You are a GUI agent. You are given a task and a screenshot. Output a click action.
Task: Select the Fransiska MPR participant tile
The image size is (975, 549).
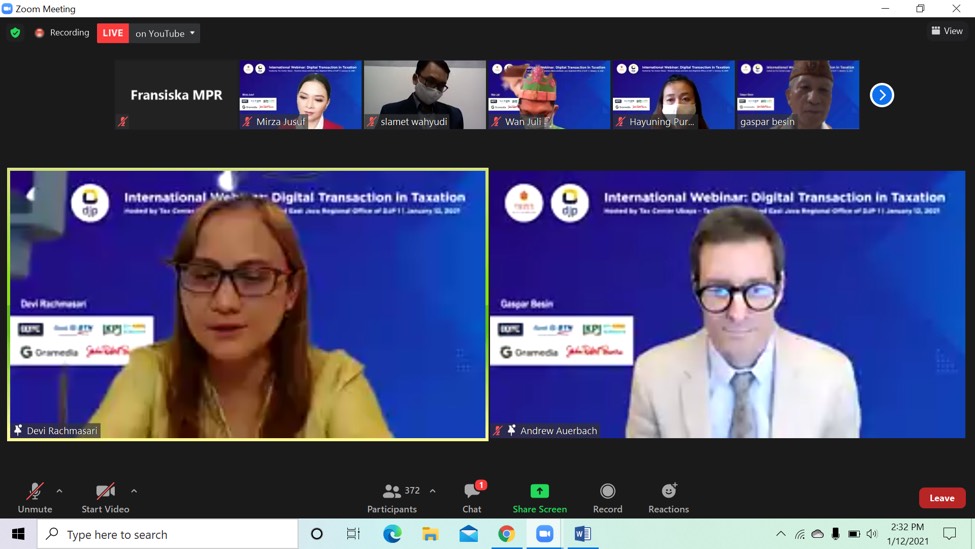[x=176, y=95]
